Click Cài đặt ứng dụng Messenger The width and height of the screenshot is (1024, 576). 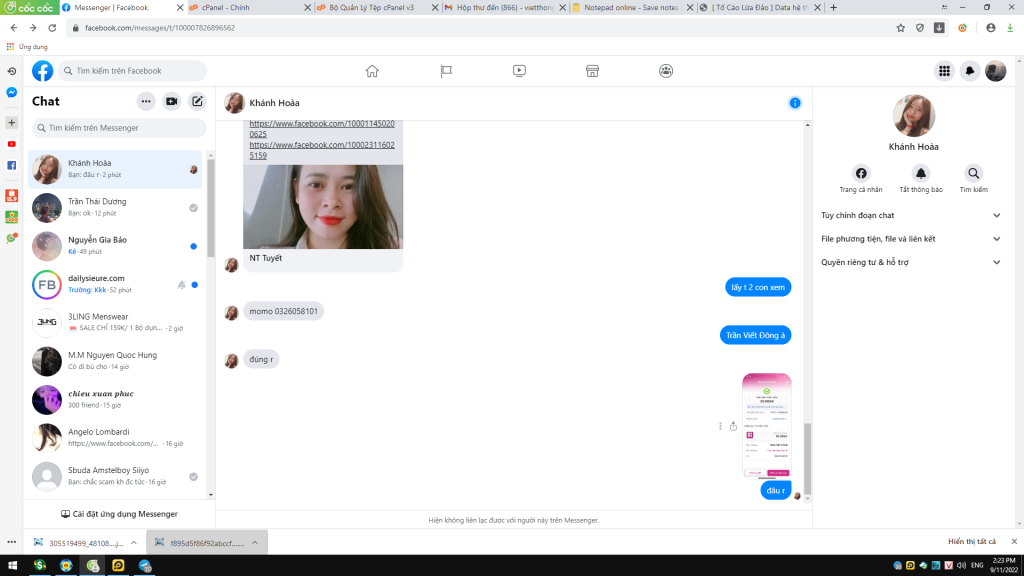[119, 514]
